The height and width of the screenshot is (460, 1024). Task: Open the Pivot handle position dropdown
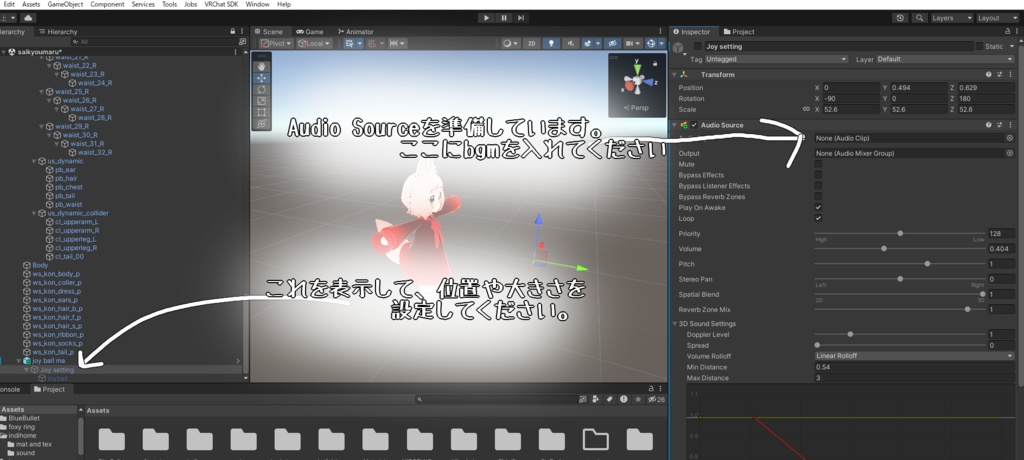pos(276,43)
